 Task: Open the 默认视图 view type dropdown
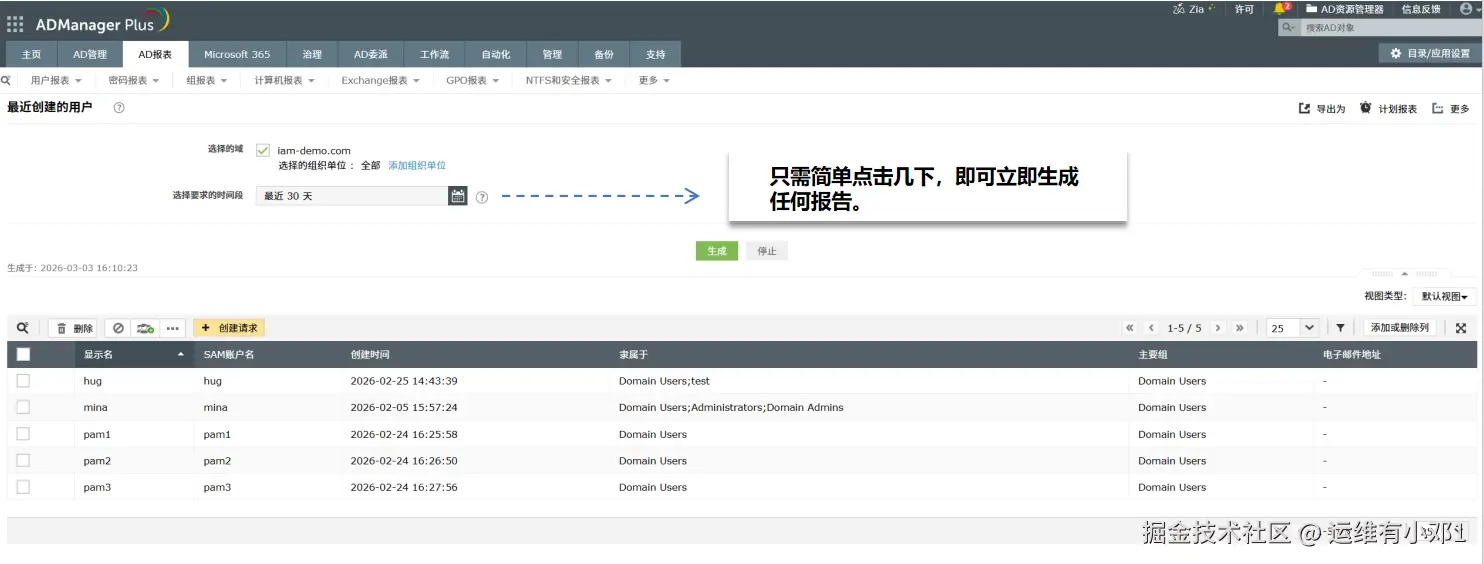click(1444, 297)
